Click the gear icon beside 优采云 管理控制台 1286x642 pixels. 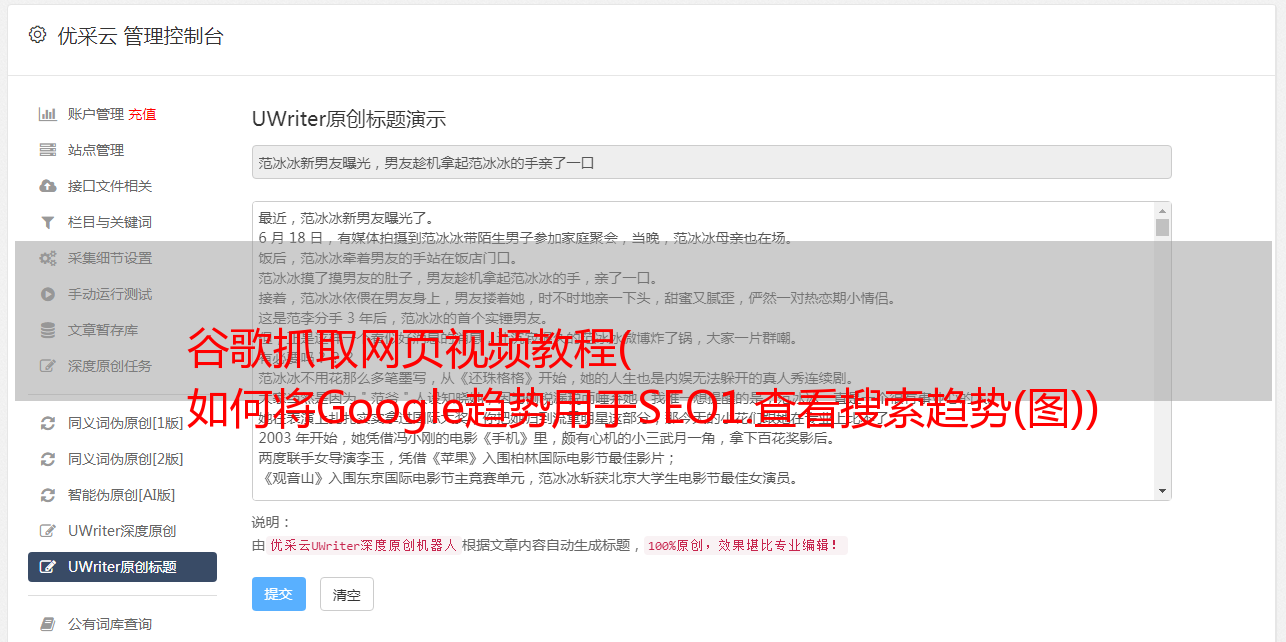[x=37, y=35]
